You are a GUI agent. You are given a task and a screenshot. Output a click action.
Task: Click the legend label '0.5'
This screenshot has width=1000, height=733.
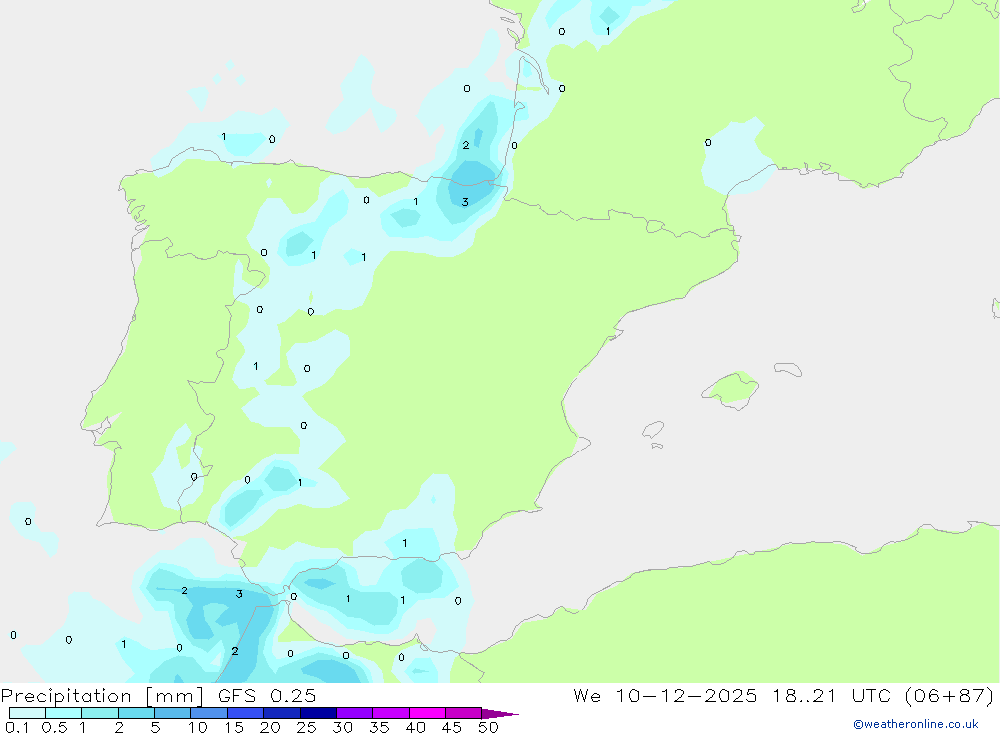pyautogui.click(x=55, y=727)
